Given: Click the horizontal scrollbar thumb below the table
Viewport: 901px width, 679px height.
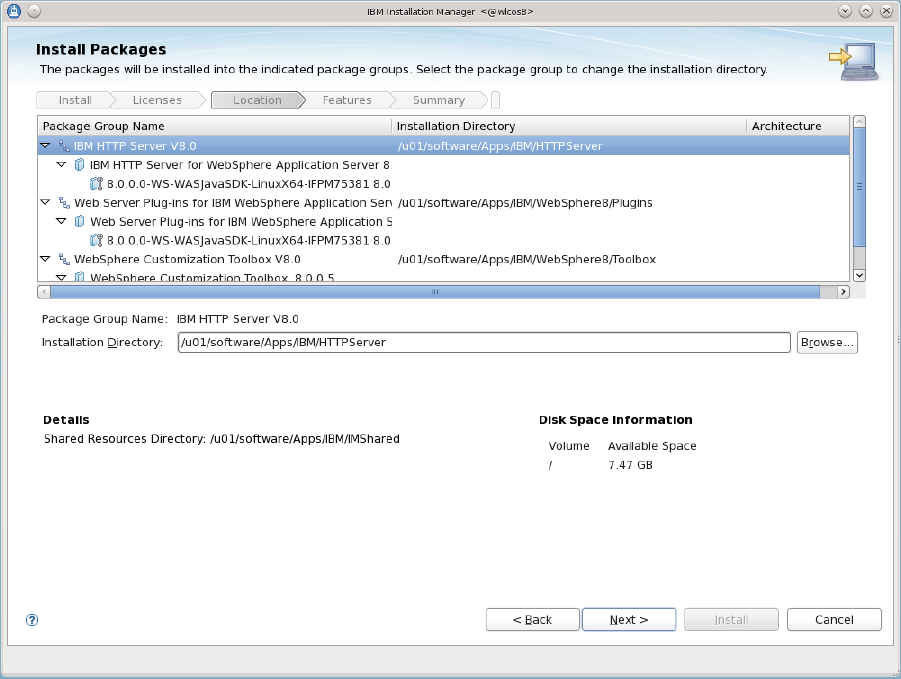Looking at the screenshot, I should [x=435, y=292].
